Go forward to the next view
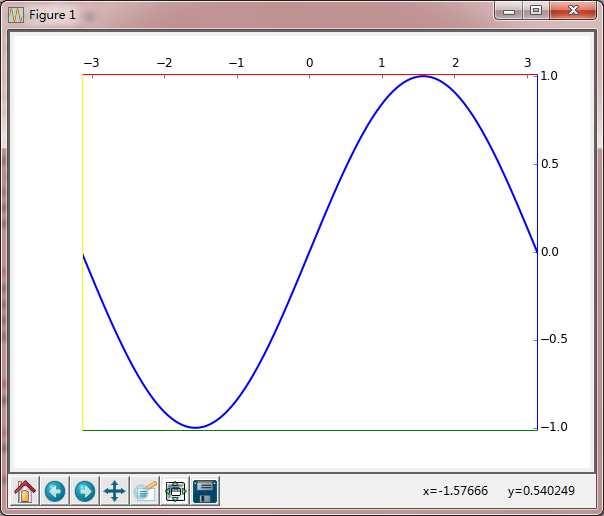This screenshot has width=604, height=516. tap(85, 491)
